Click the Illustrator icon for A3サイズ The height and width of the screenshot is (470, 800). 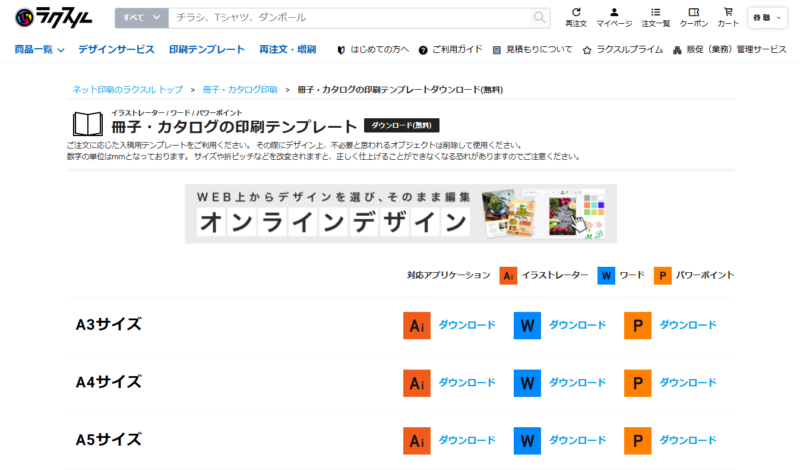point(417,326)
